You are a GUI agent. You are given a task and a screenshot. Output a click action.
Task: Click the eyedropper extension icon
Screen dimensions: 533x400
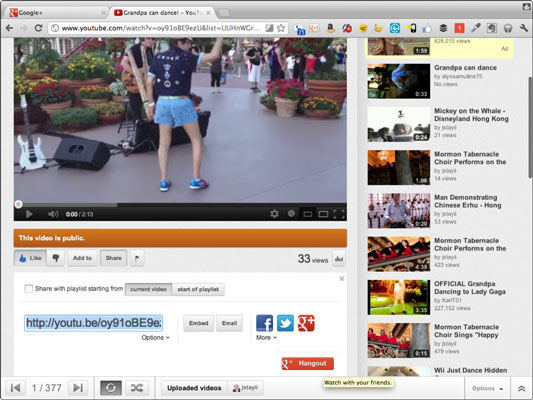point(475,28)
